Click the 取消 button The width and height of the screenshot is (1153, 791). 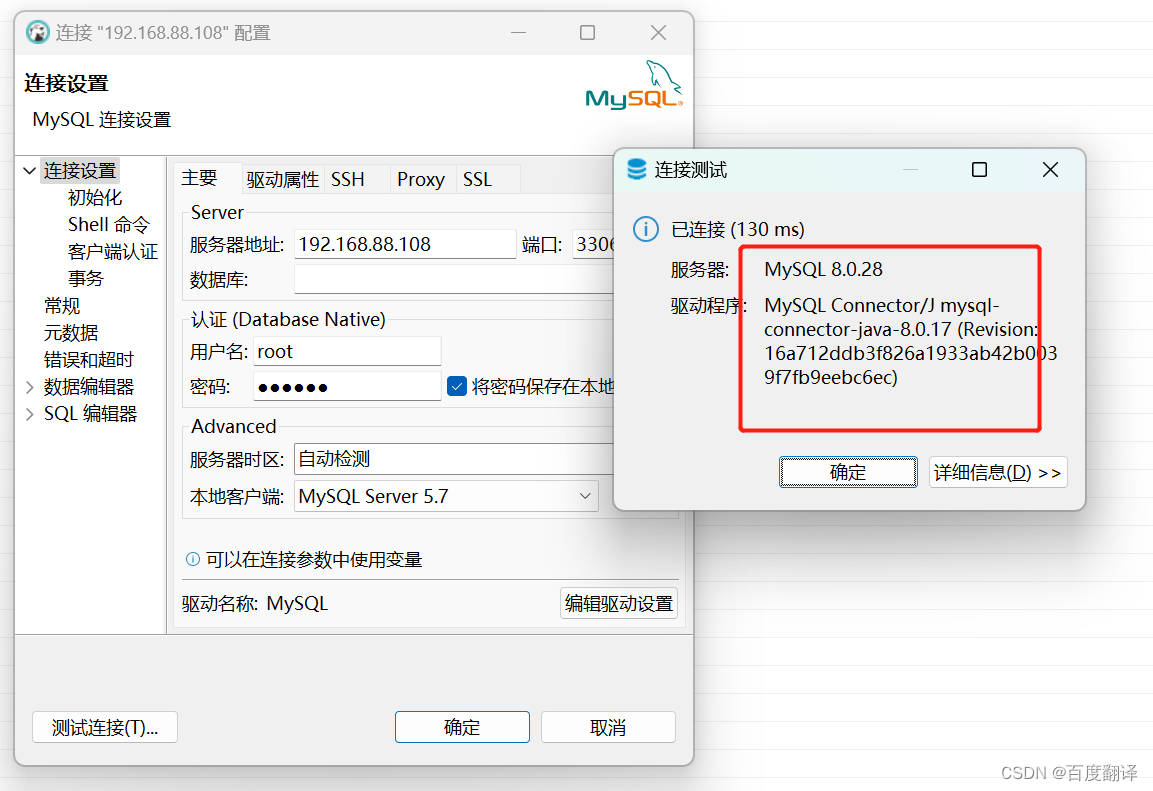pyautogui.click(x=608, y=727)
